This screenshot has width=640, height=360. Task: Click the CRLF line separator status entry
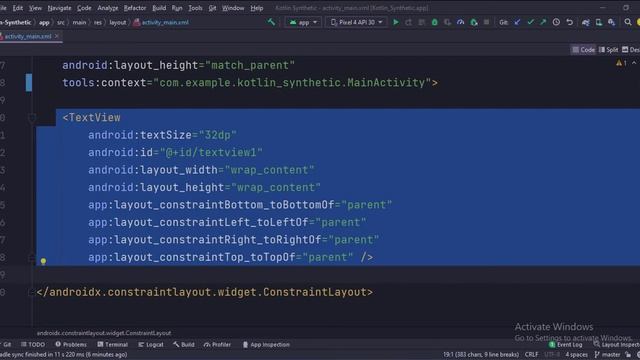pyautogui.click(x=531, y=354)
